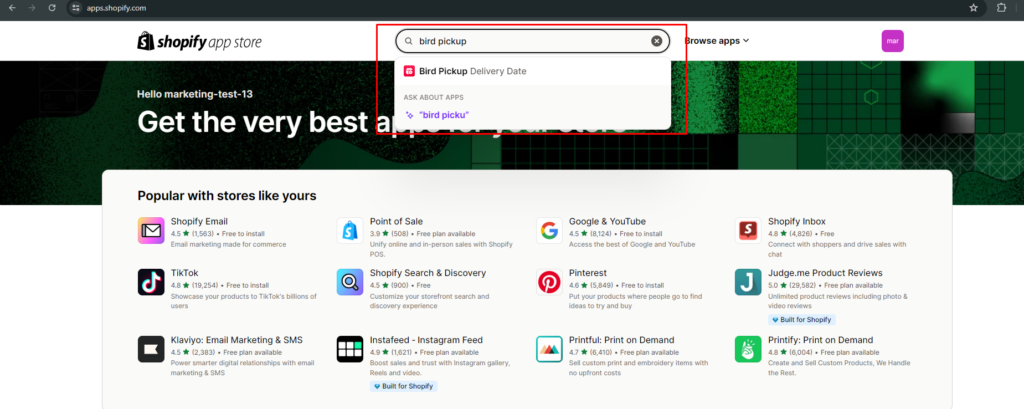
Task: Select Bird Pickup Delivery Date suggestion
Action: [x=532, y=71]
